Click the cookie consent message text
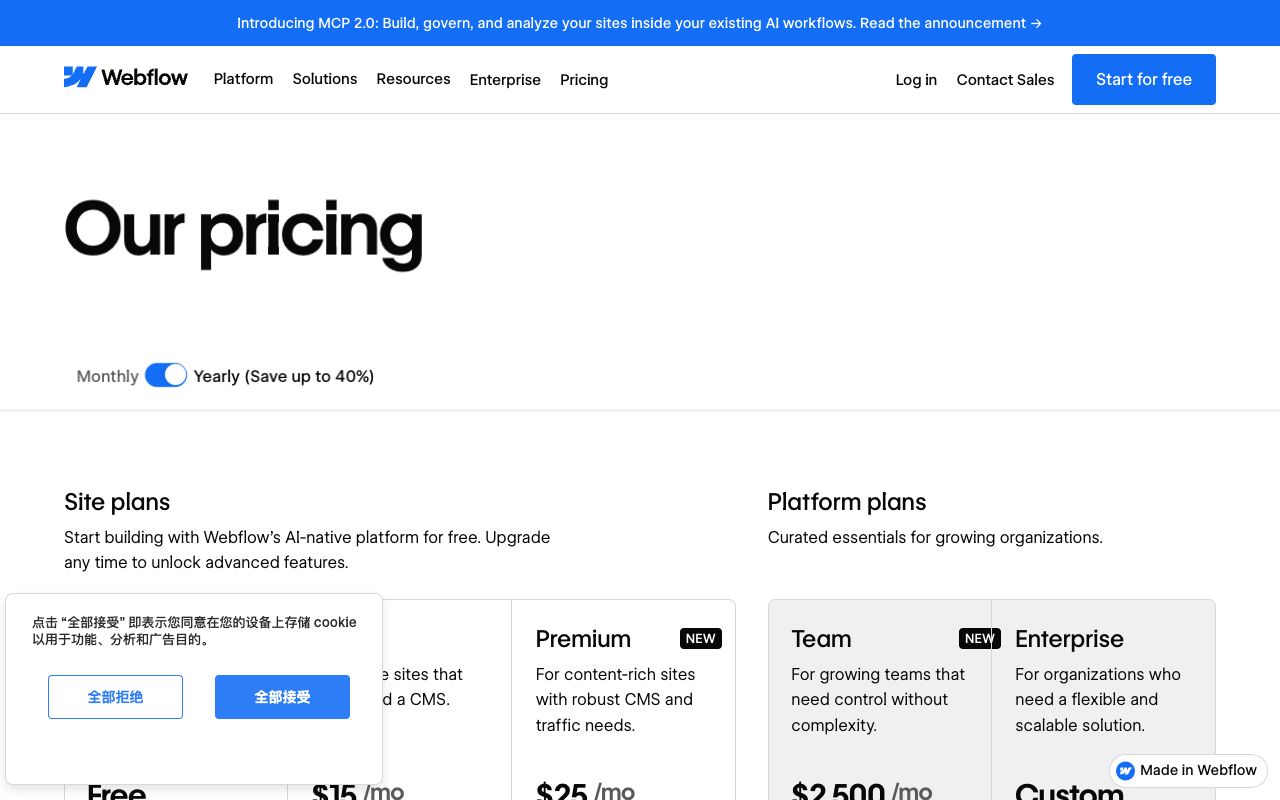The image size is (1280, 800). (194, 630)
